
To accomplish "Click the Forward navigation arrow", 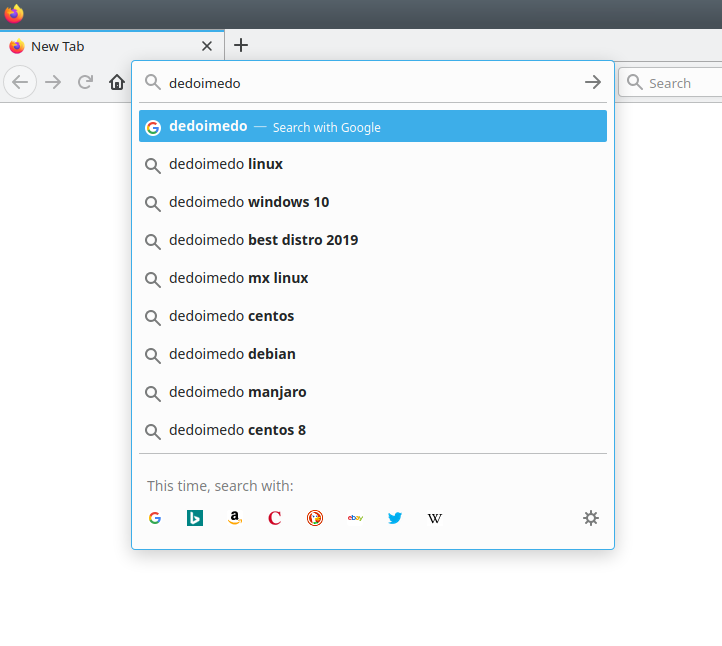I will (x=53, y=82).
